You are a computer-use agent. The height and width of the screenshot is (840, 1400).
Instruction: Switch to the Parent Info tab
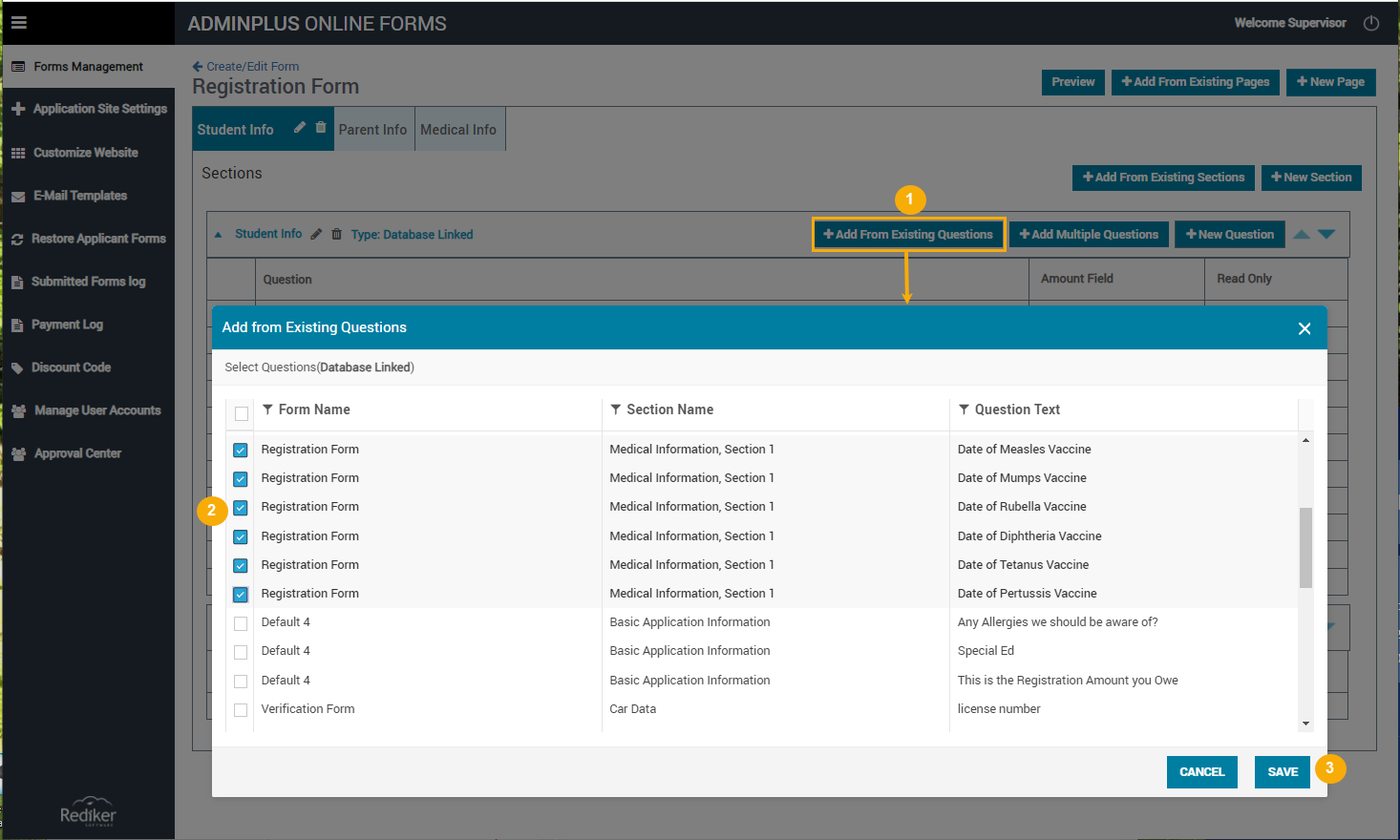pos(372,130)
